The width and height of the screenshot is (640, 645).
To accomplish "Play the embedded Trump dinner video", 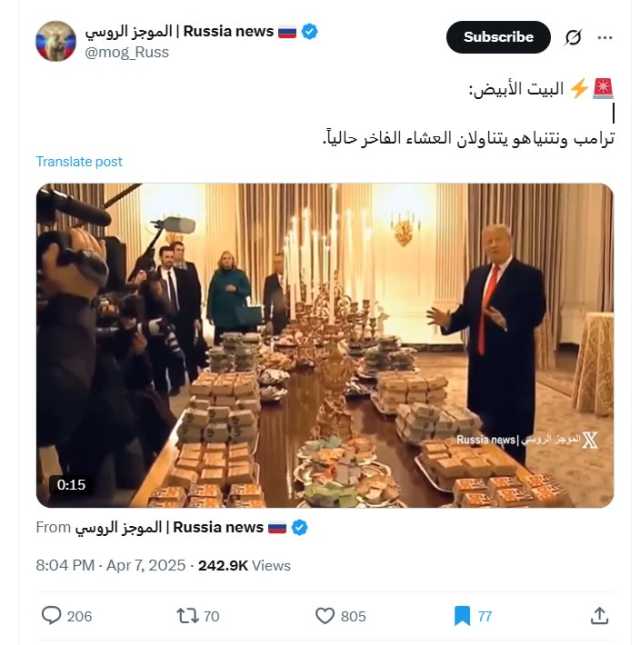I will point(325,345).
